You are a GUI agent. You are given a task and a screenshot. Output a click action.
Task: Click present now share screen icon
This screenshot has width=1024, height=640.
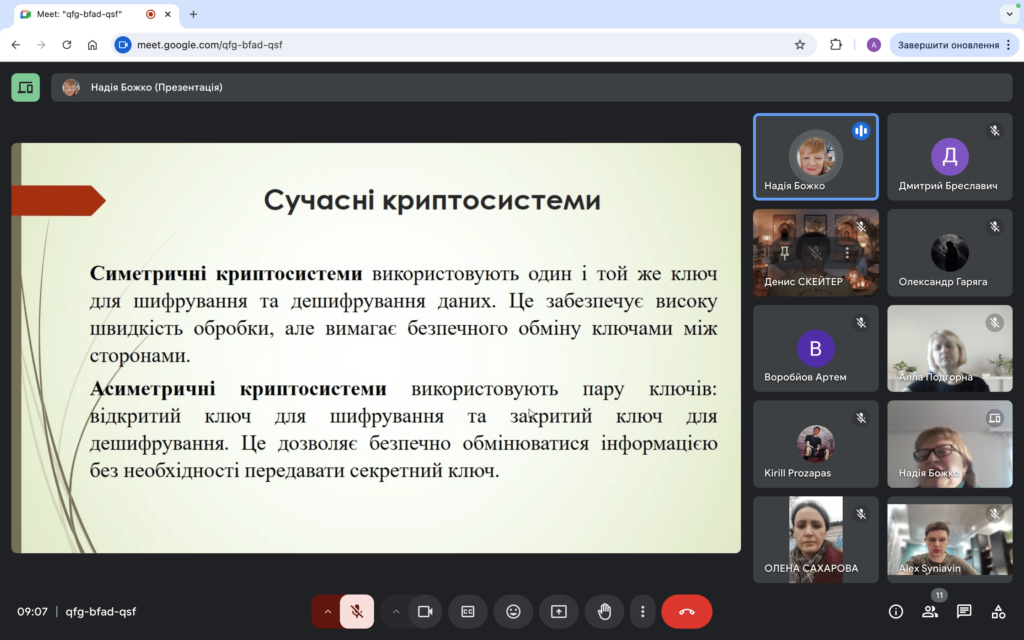(x=558, y=612)
